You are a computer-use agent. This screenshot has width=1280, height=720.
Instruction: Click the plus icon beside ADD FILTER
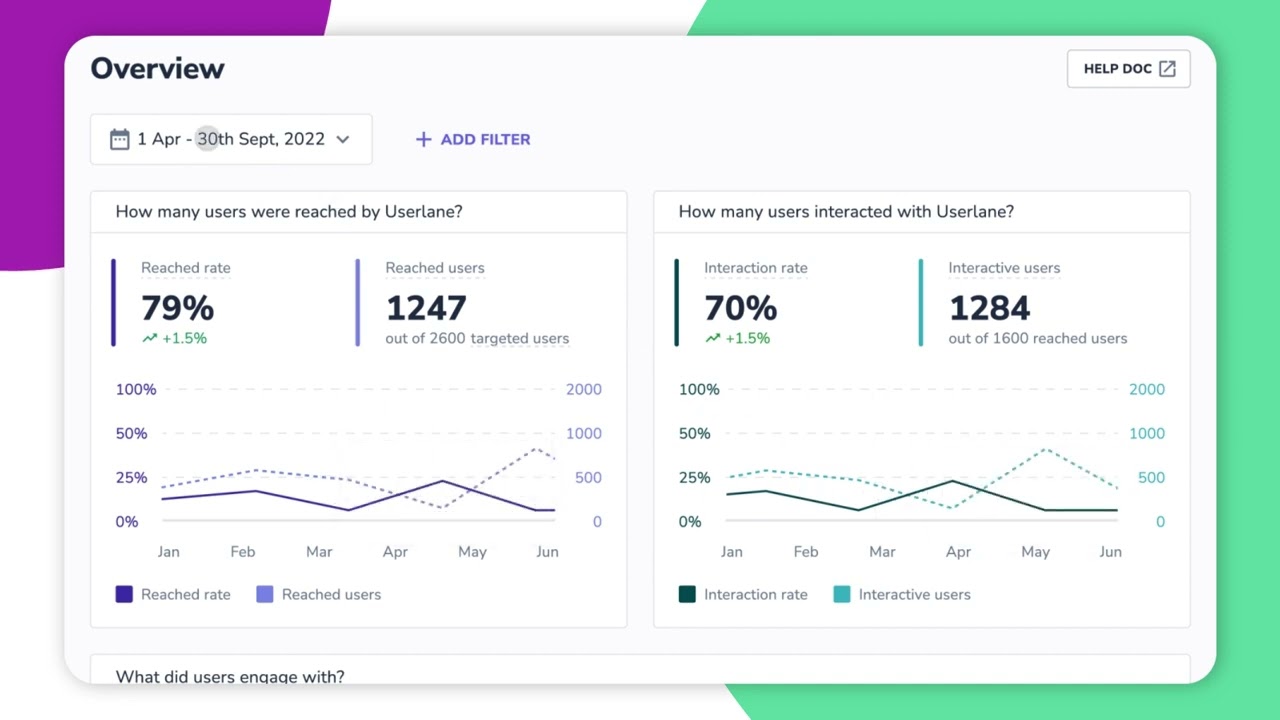click(x=423, y=139)
